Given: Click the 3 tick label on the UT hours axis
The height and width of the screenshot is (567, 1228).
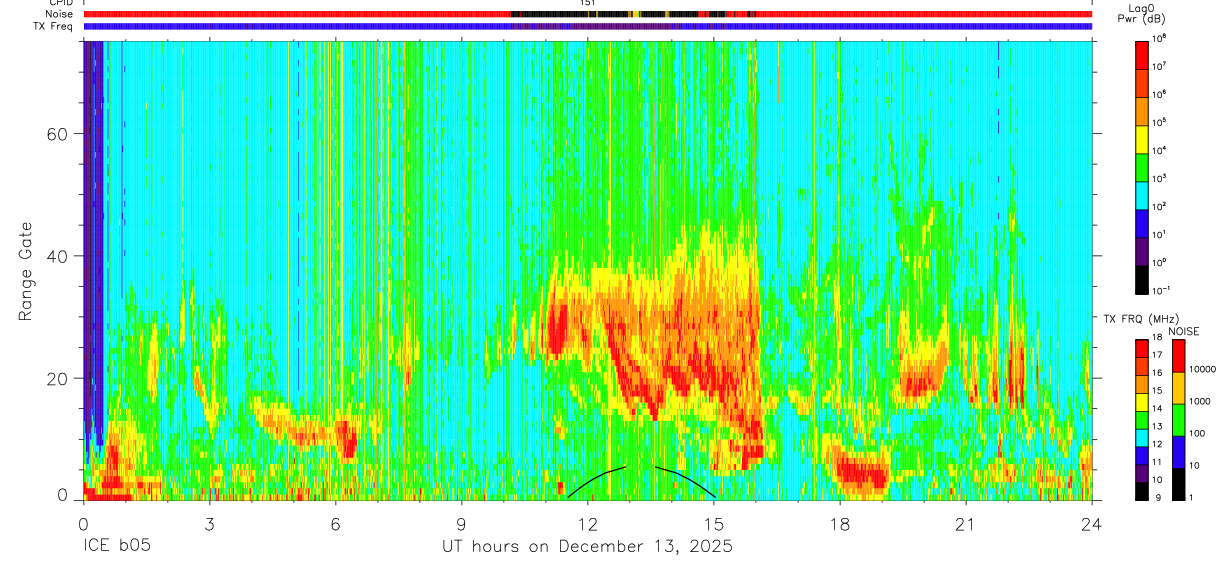Looking at the screenshot, I should click(x=209, y=524).
